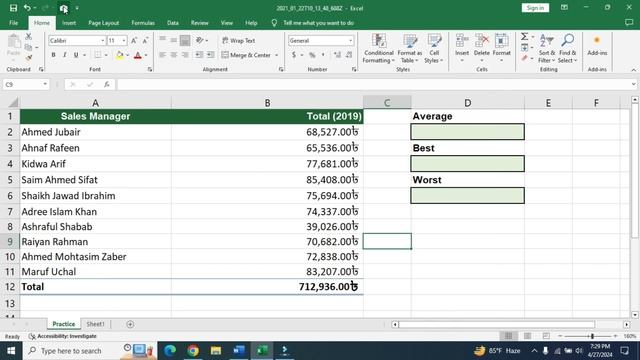Image resolution: width=640 pixels, height=360 pixels.
Task: Click the Cut scissors icon
Action: [x=29, y=37]
